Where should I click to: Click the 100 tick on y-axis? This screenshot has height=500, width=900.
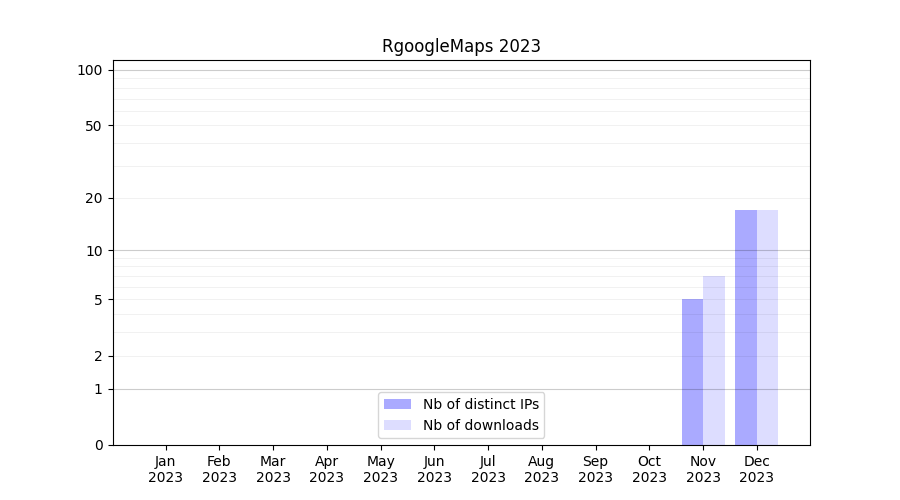click(x=90, y=70)
